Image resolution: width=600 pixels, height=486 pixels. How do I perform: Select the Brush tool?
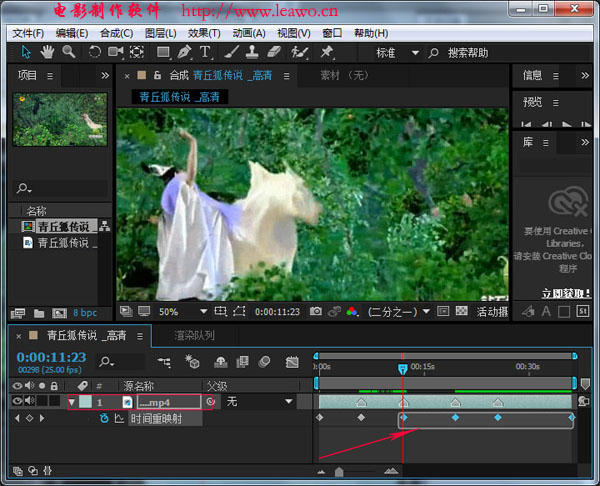[232, 52]
